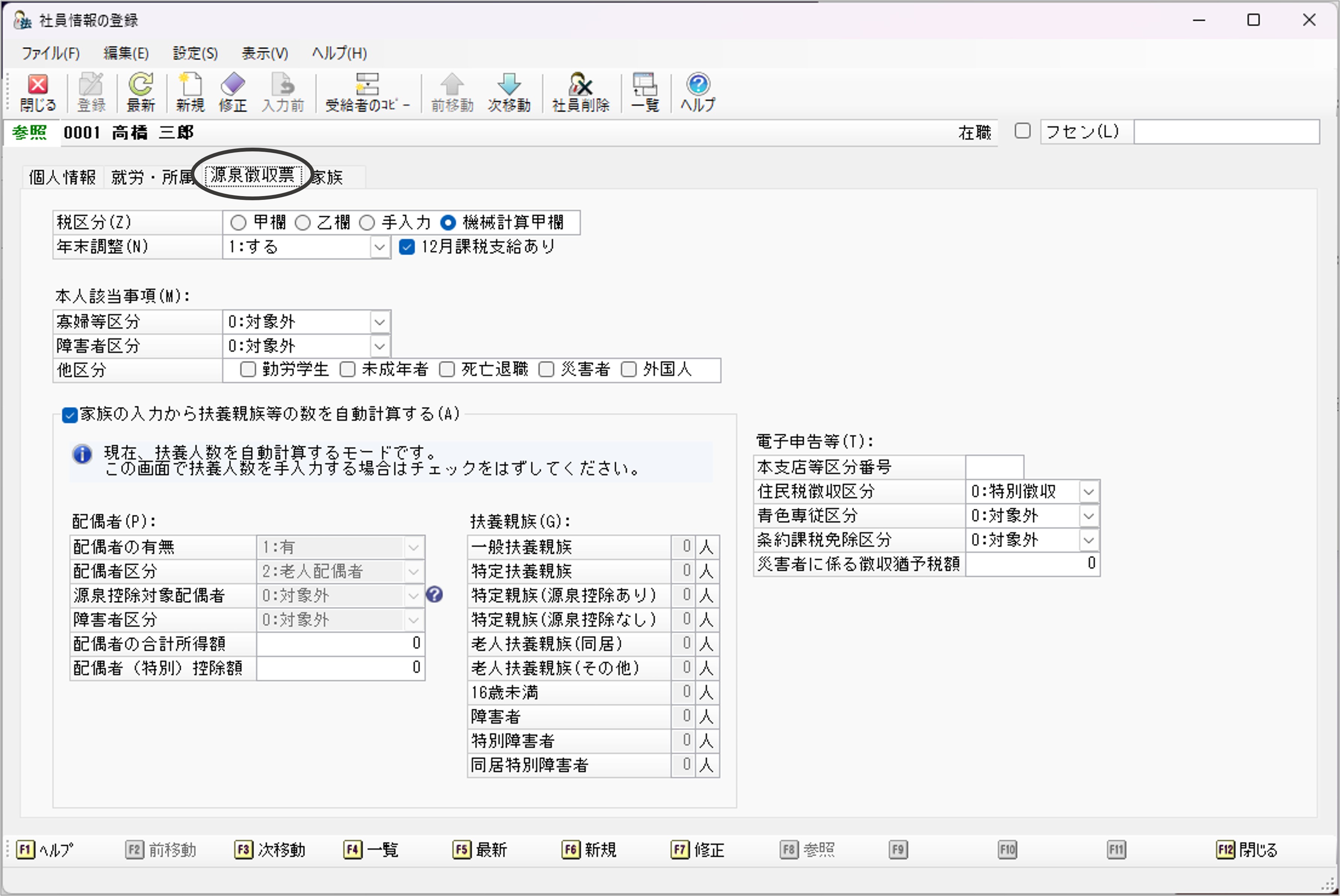This screenshot has width=1340, height=896.
Task: Expand the 年末調整 dropdown
Action: click(380, 248)
